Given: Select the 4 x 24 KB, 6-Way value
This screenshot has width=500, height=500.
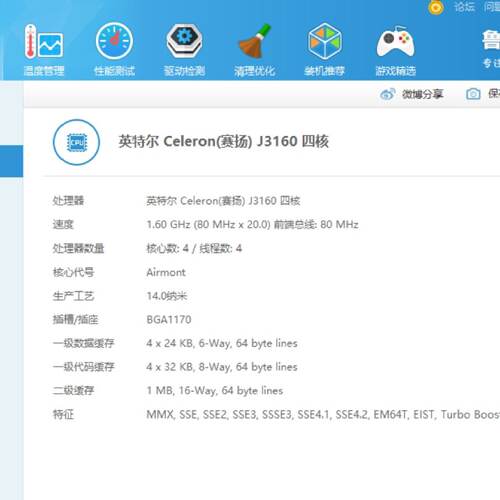Looking at the screenshot, I should [222, 343].
